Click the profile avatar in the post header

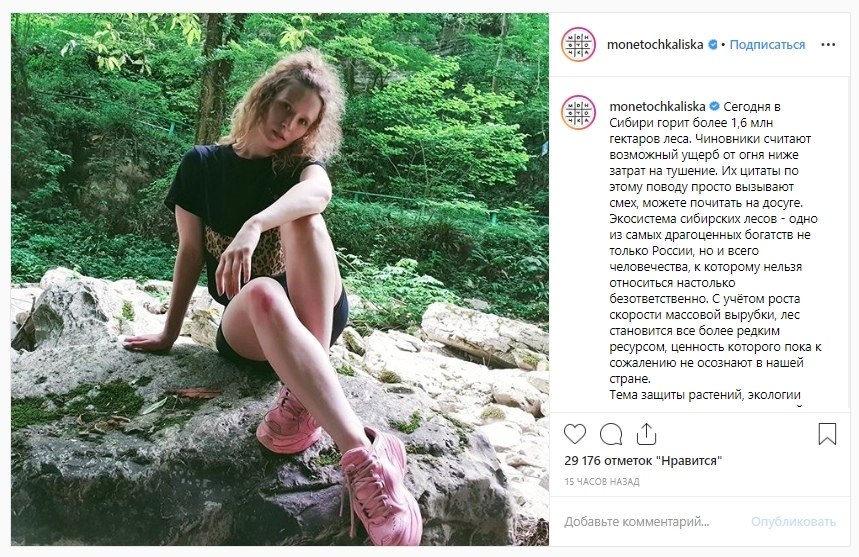pyautogui.click(x=578, y=45)
